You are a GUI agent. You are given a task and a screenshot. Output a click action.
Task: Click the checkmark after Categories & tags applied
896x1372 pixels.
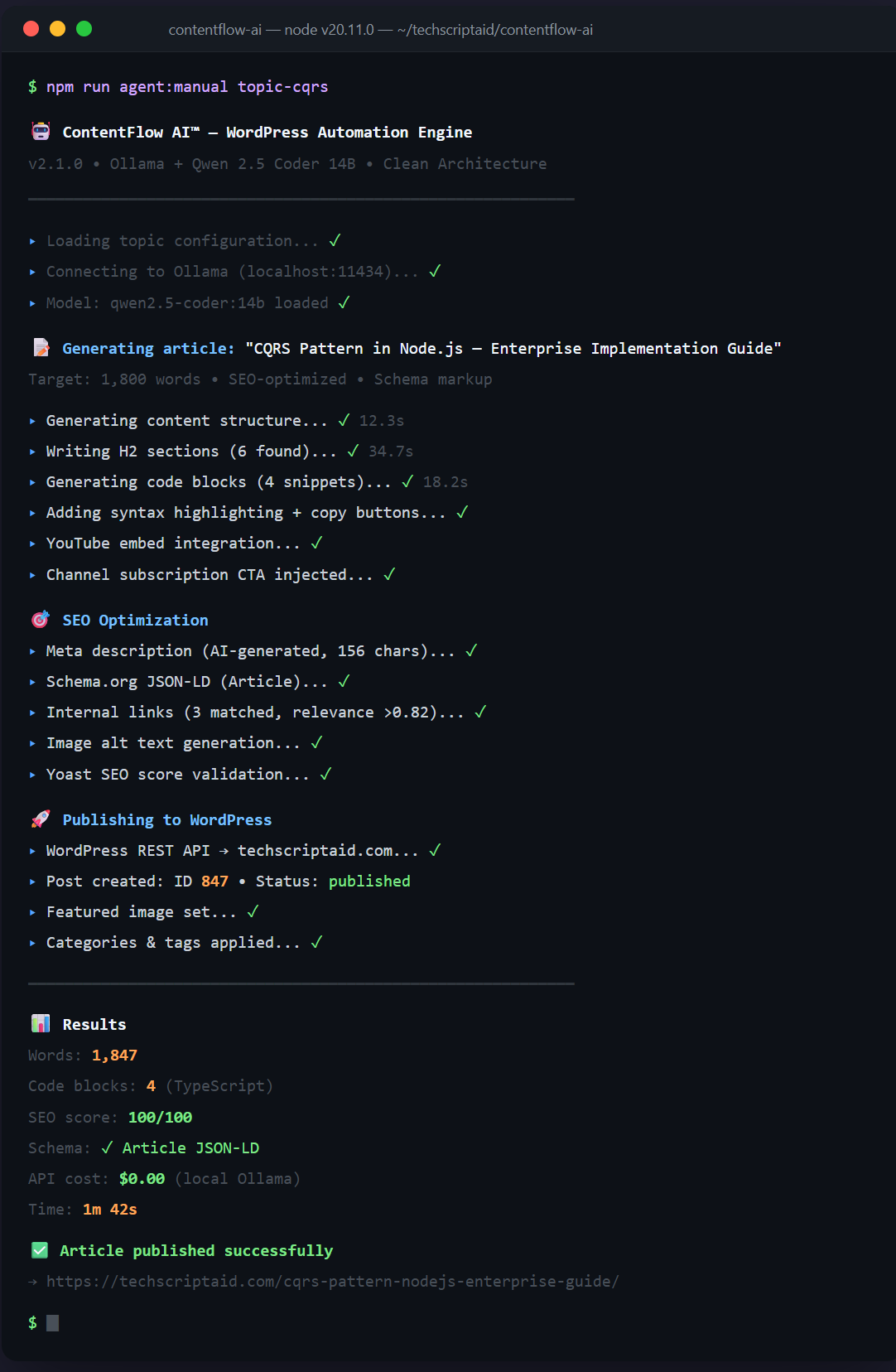[x=316, y=941]
